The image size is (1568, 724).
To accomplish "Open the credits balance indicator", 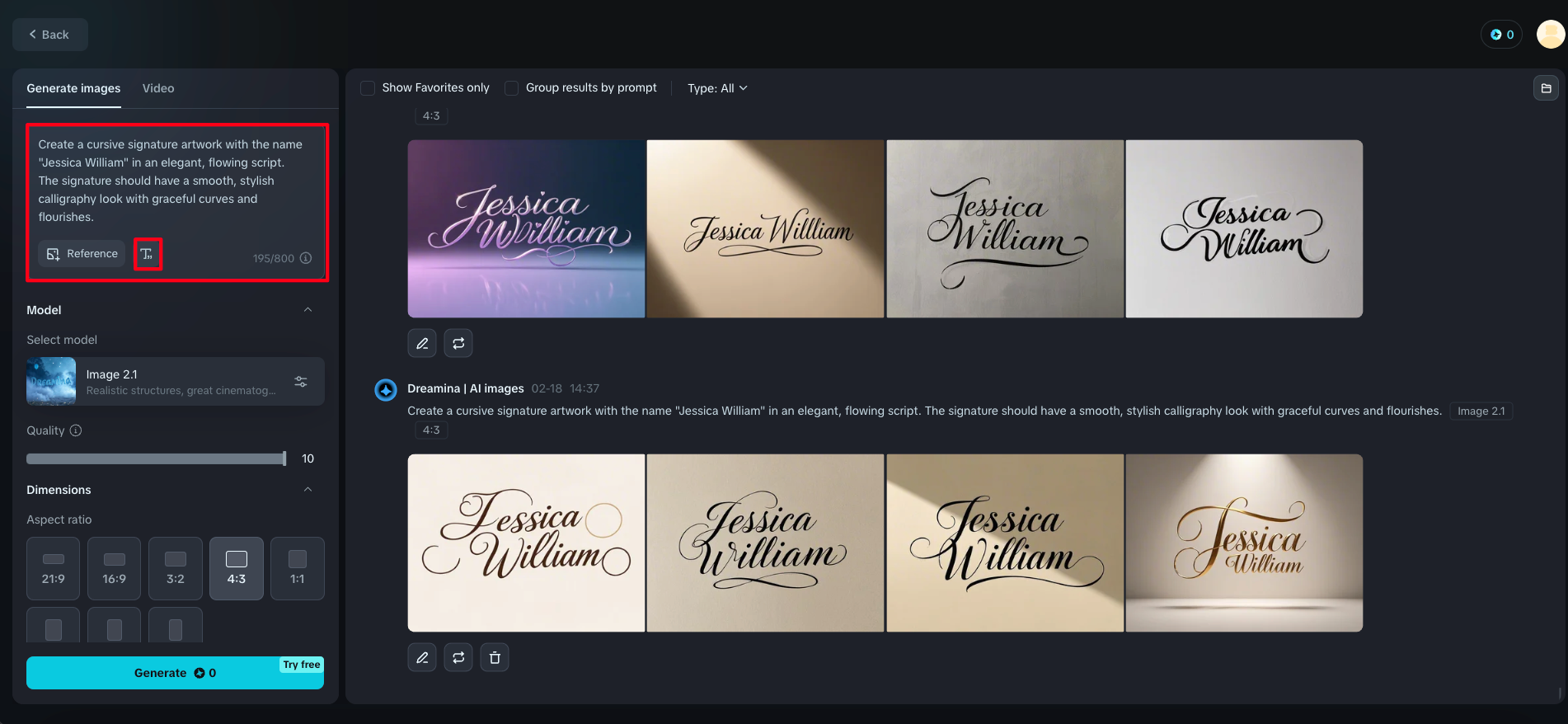I will (x=1501, y=35).
